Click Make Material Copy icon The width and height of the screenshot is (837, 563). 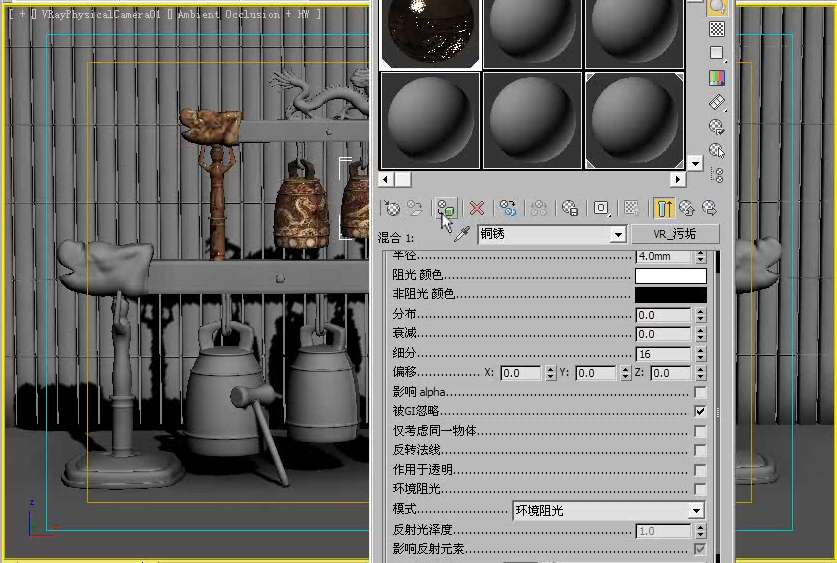pyautogui.click(x=508, y=208)
